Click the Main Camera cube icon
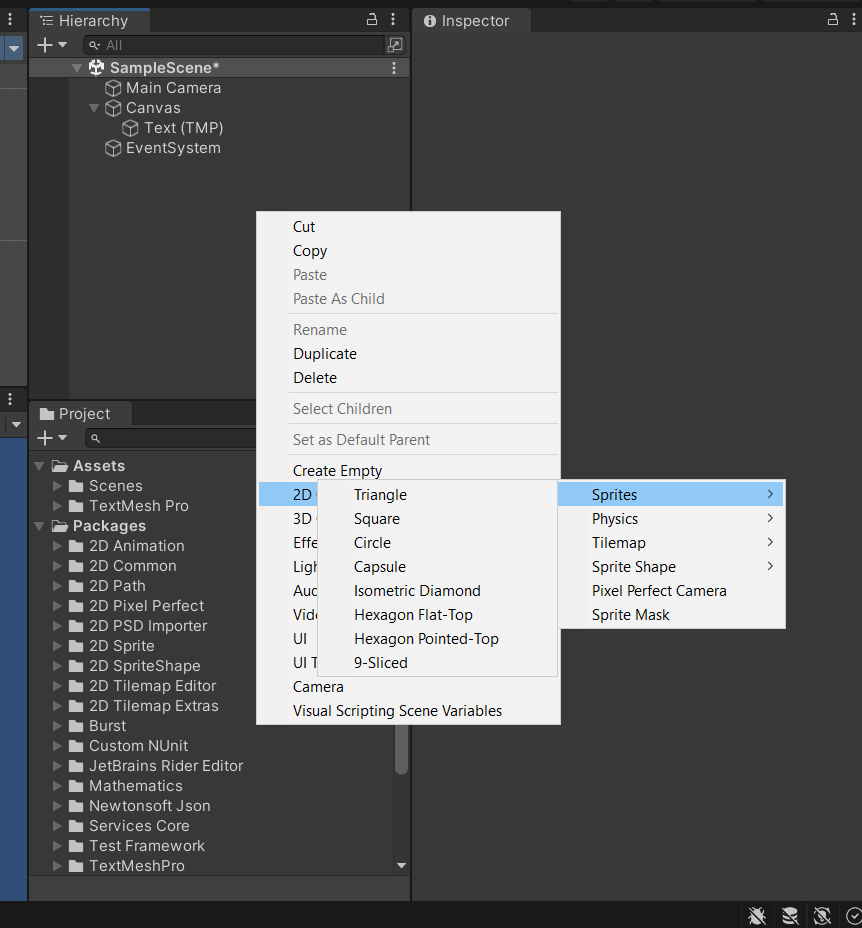Viewport: 862px width, 928px height. pos(113,88)
